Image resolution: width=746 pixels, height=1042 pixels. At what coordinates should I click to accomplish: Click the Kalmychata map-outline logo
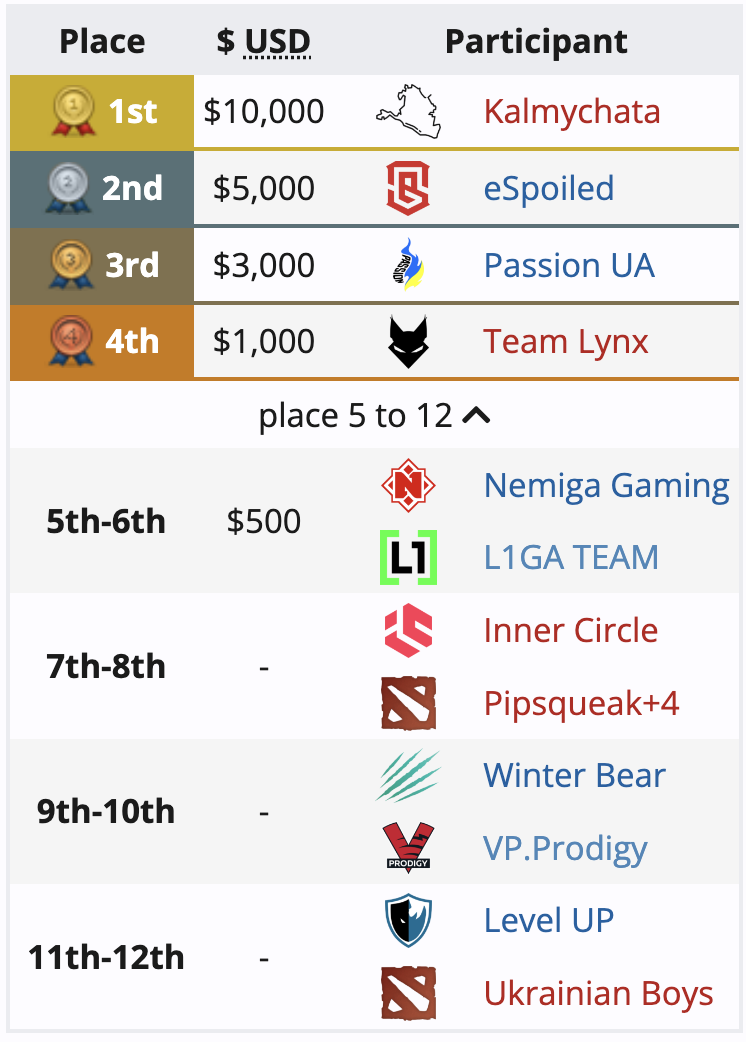point(408,112)
